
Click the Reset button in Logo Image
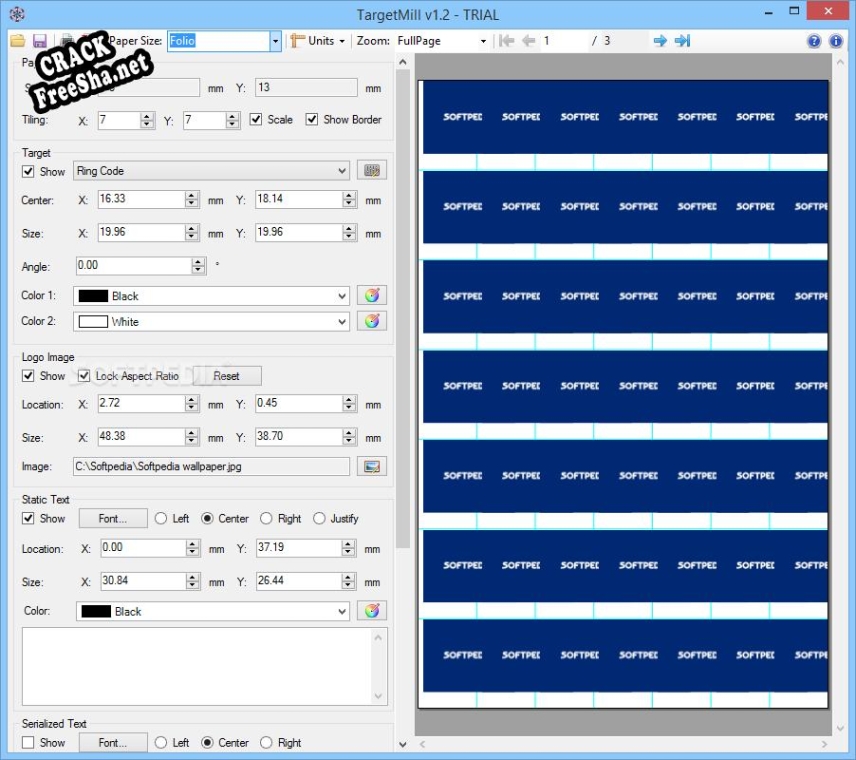(226, 376)
